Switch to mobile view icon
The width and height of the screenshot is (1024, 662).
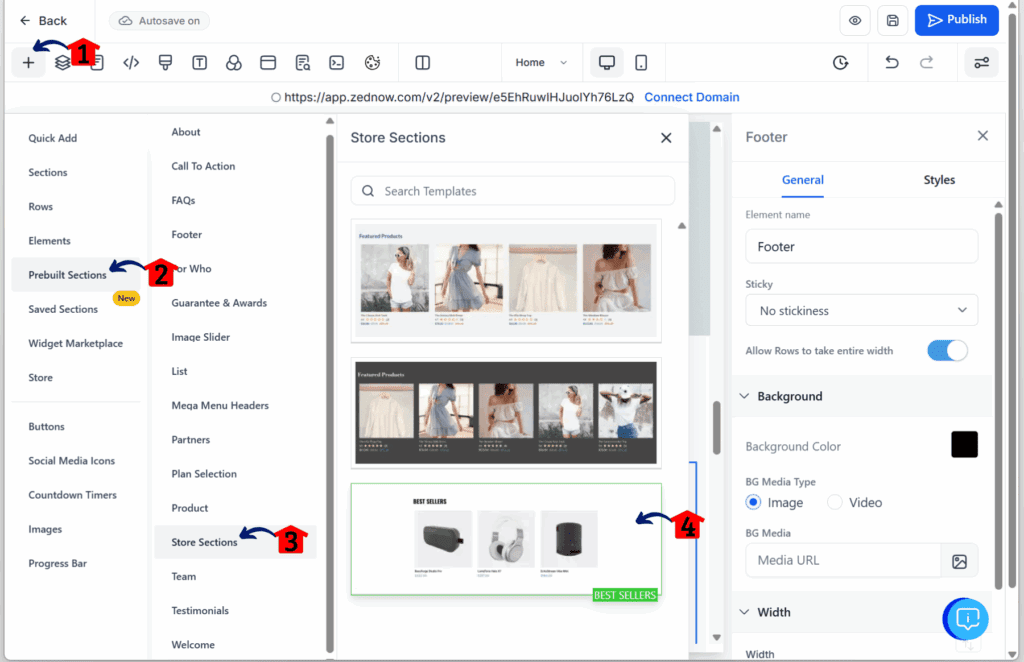pos(641,63)
